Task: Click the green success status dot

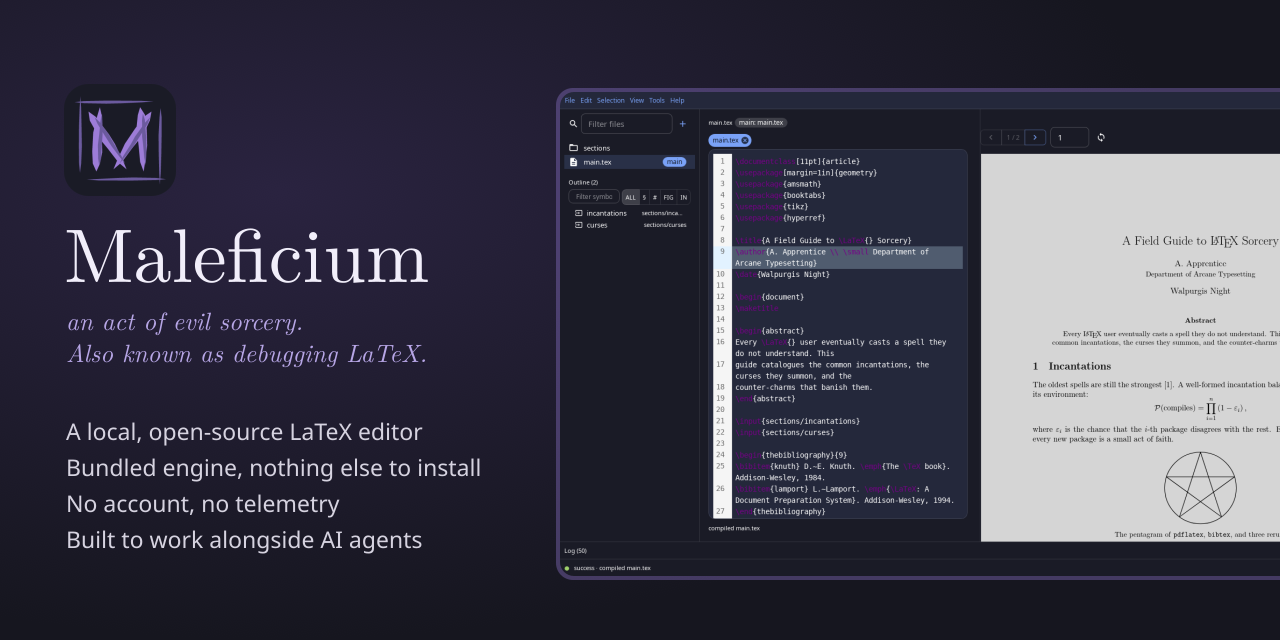Action: 567,568
